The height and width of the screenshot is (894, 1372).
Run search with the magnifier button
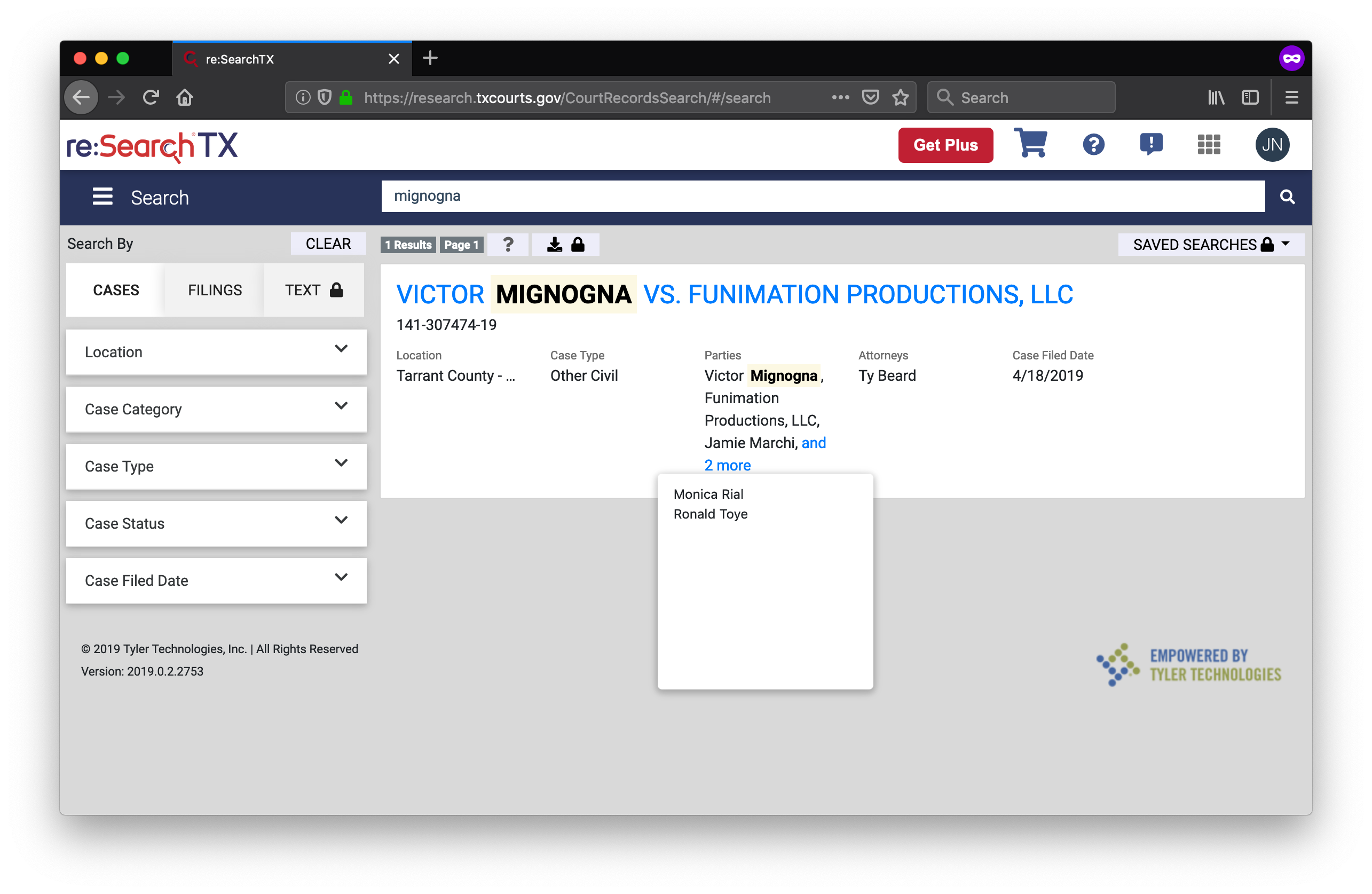pos(1287,197)
